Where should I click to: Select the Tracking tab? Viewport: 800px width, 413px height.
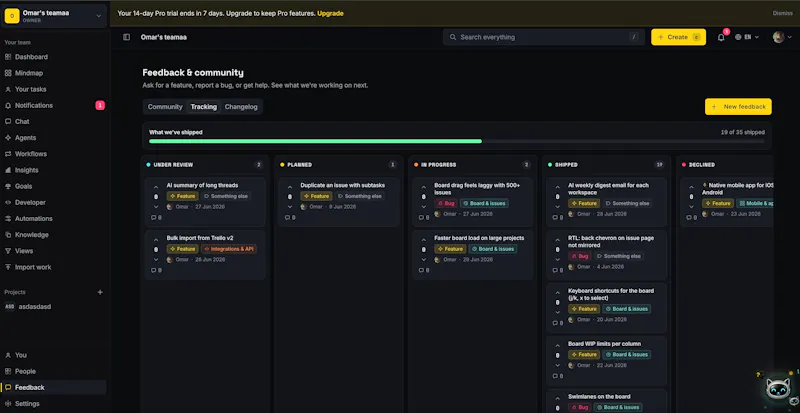click(204, 107)
